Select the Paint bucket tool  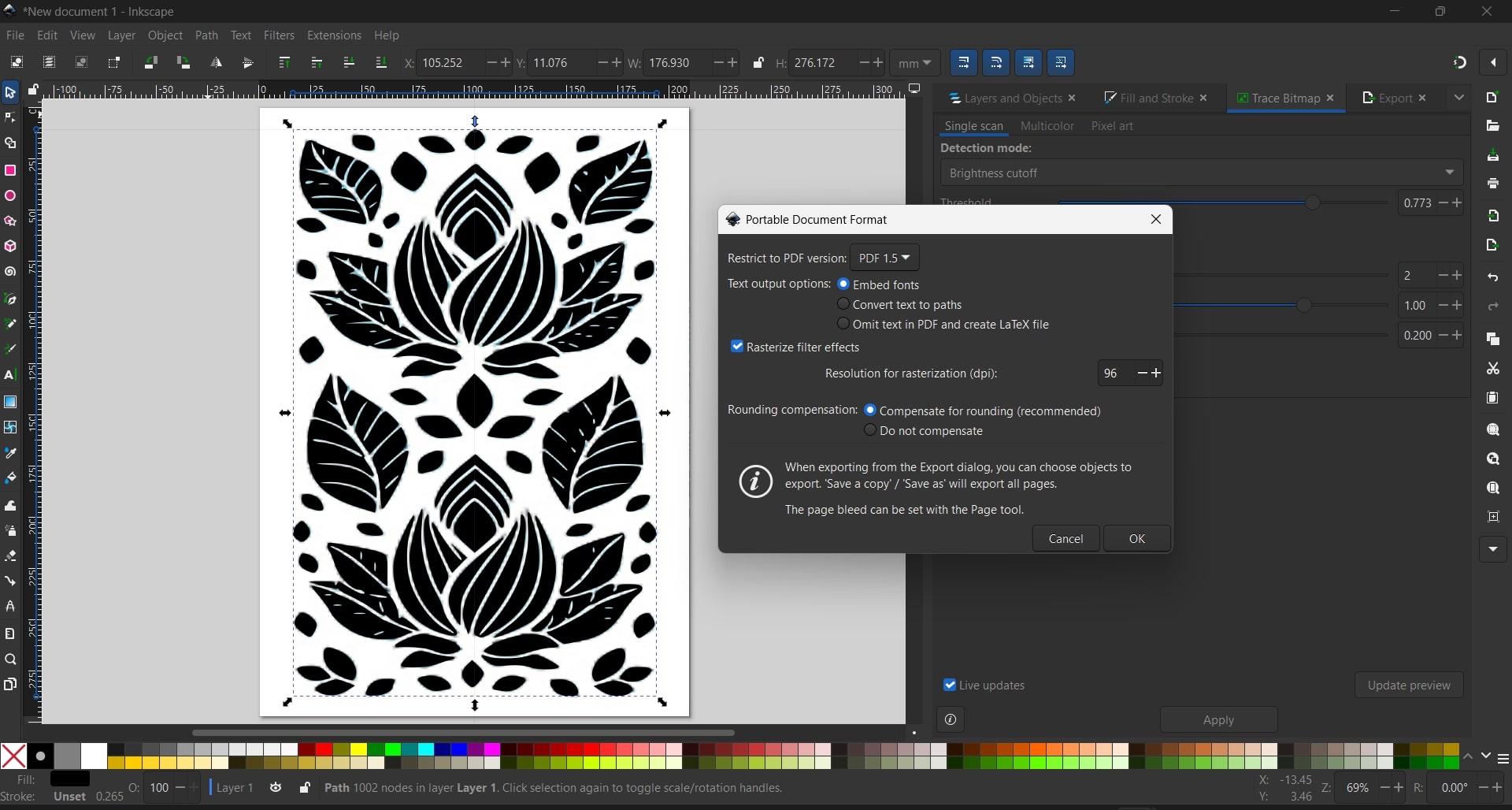[10, 478]
